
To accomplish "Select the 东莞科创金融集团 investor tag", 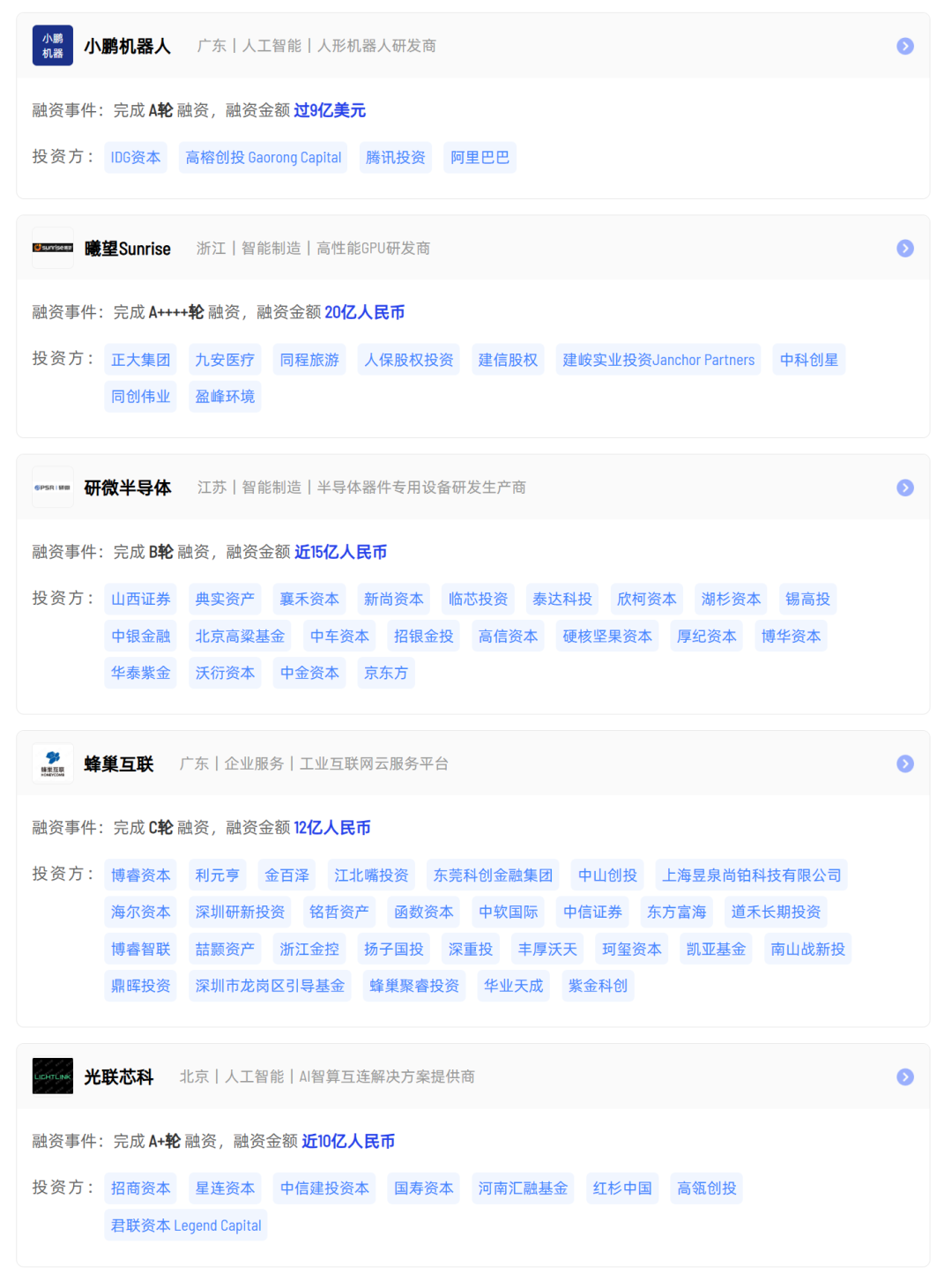I will (493, 875).
